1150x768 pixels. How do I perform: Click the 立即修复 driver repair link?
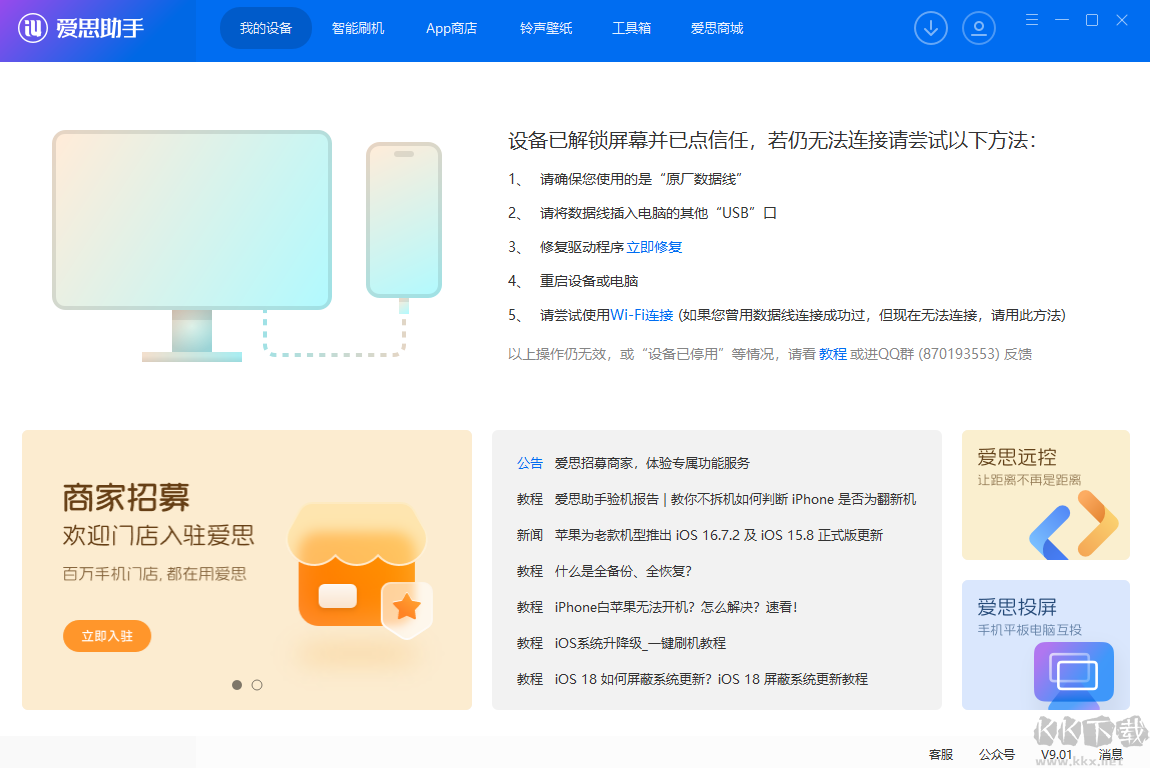[x=654, y=247]
